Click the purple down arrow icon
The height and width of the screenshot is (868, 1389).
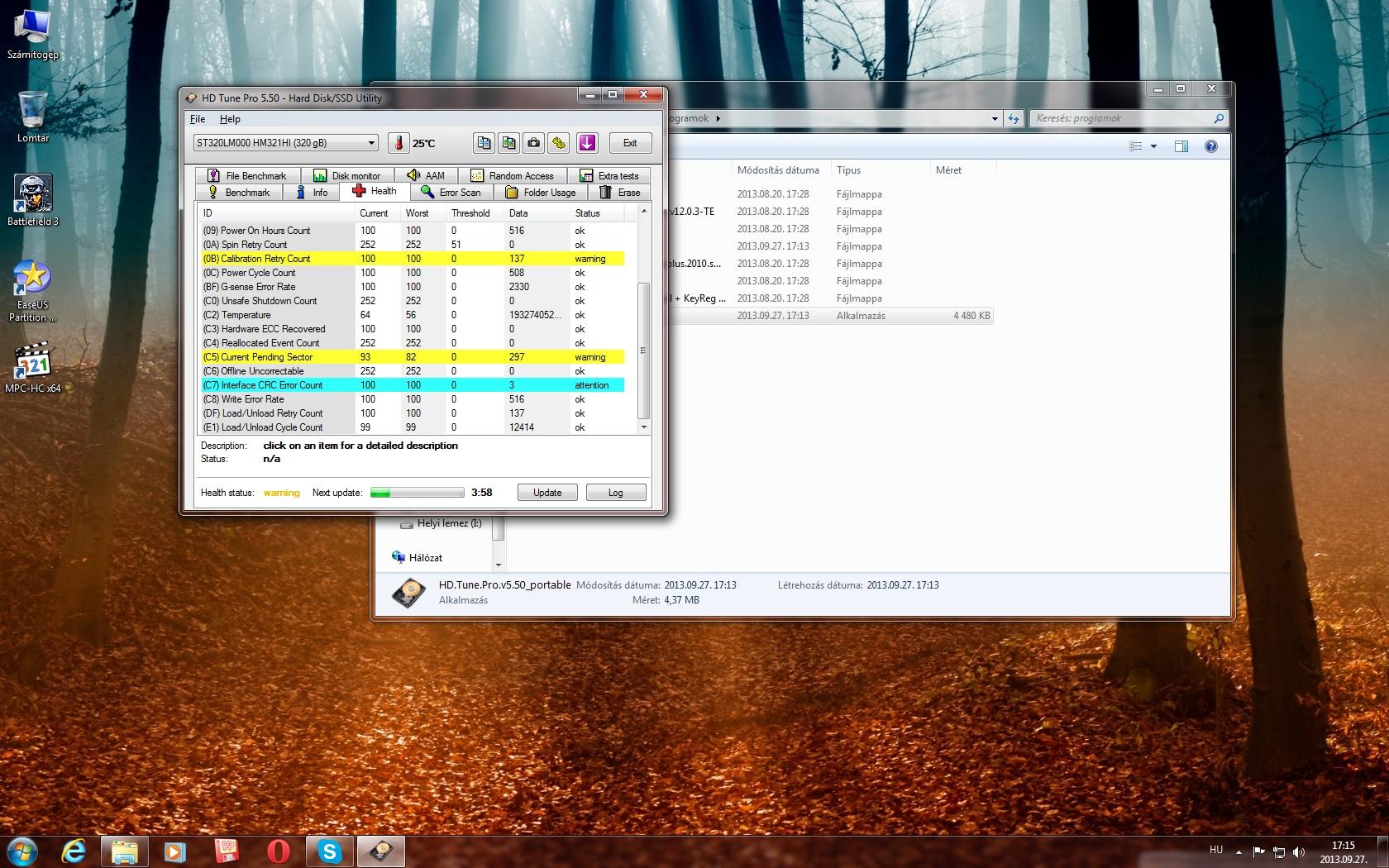tap(587, 143)
